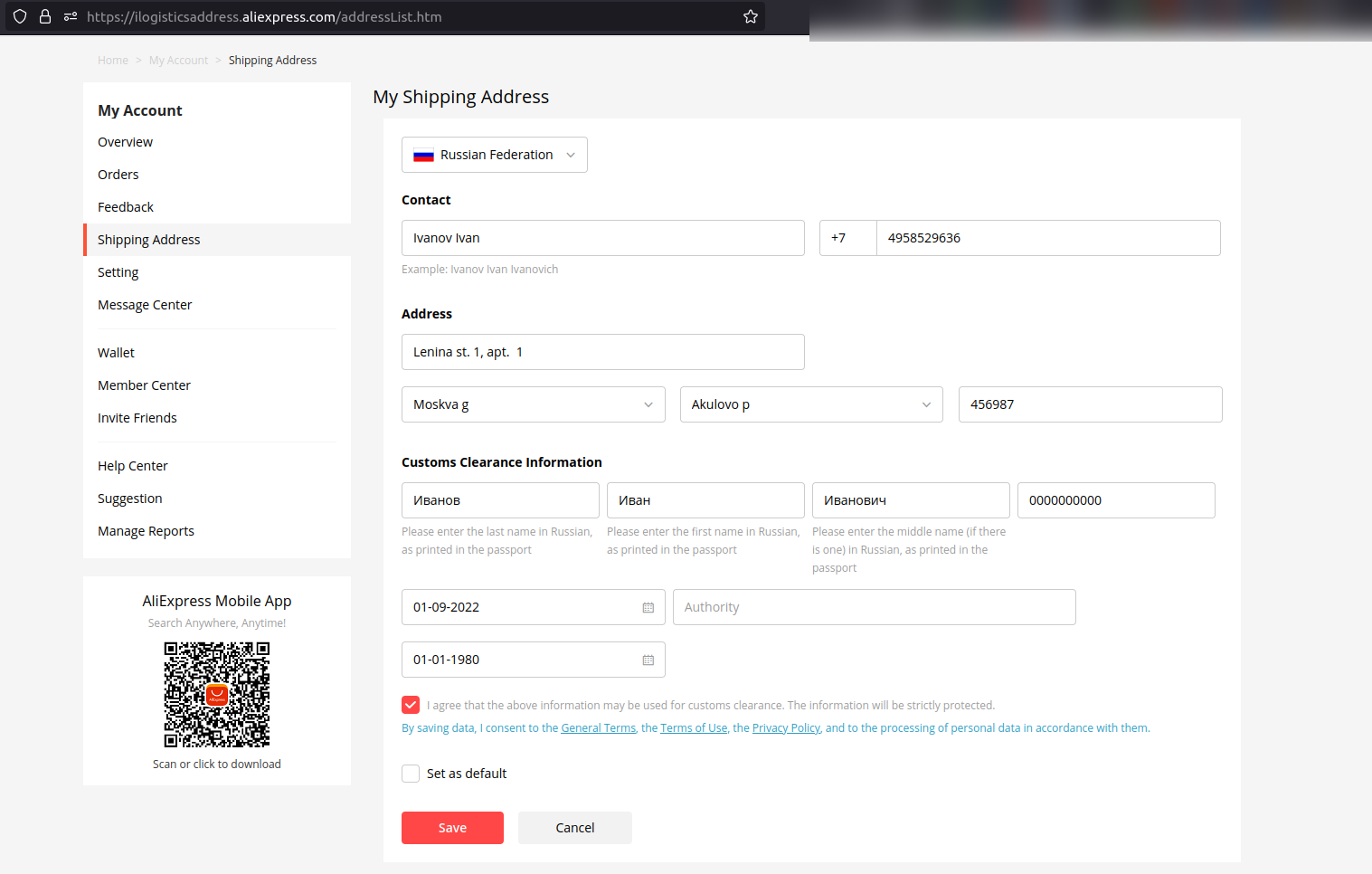The width and height of the screenshot is (1372, 874).
Task: Click the padlock site security icon
Action: tap(45, 16)
